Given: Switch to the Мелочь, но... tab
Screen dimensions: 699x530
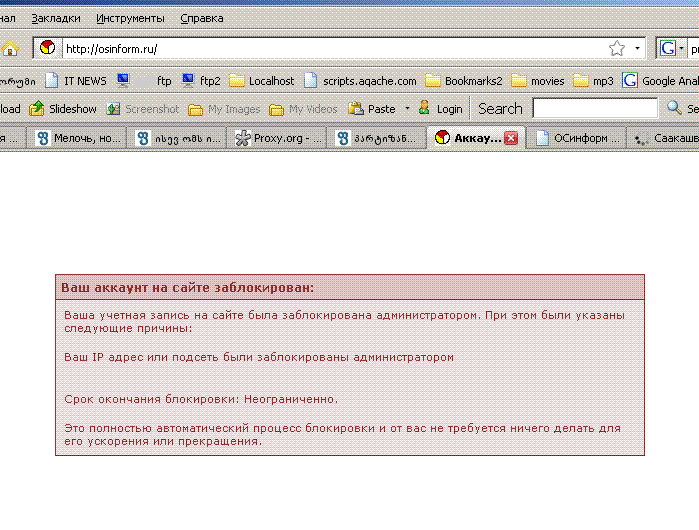Looking at the screenshot, I should point(78,138).
